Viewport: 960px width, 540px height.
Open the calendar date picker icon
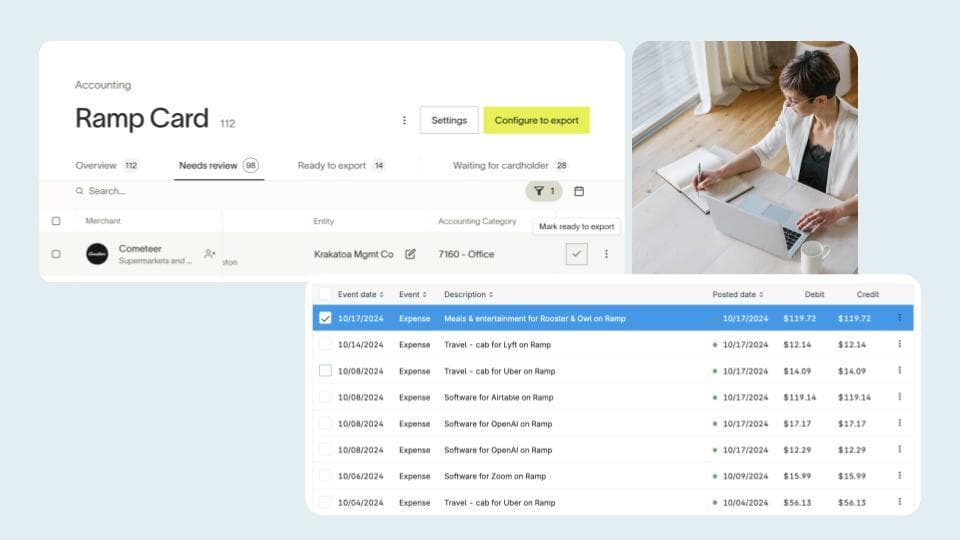click(x=579, y=191)
